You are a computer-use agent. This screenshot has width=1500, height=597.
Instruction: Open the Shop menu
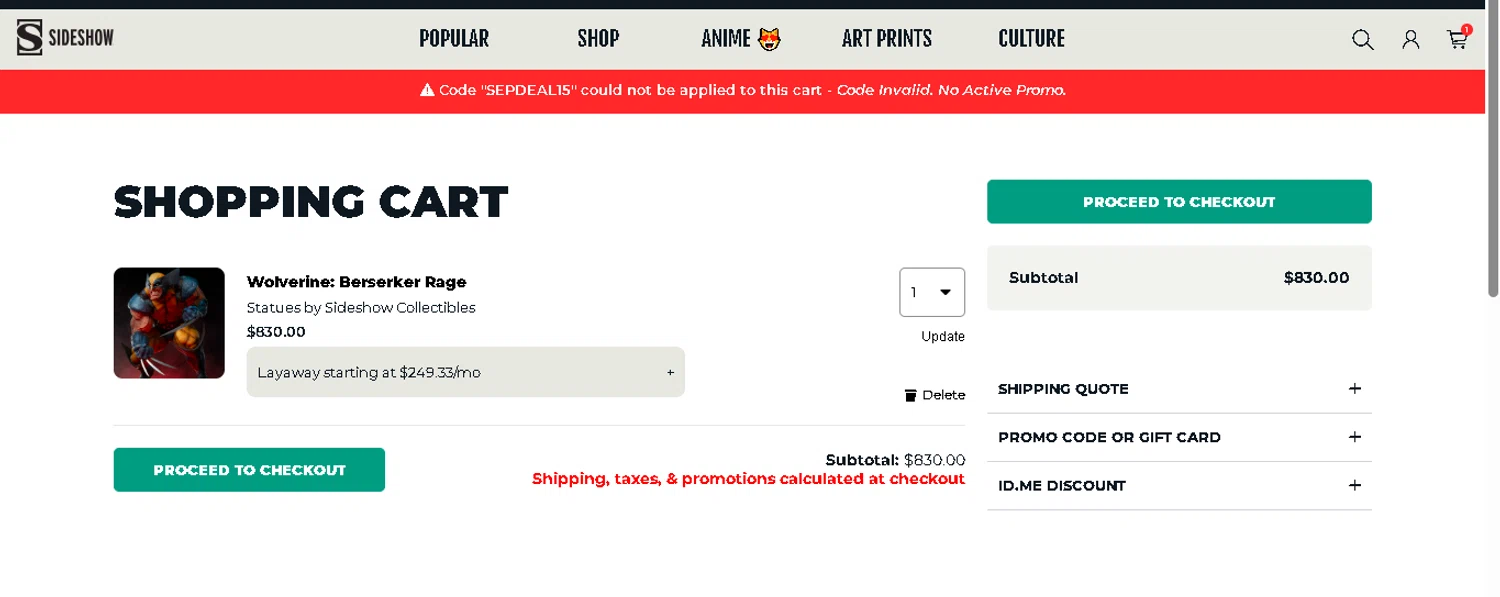(x=598, y=39)
